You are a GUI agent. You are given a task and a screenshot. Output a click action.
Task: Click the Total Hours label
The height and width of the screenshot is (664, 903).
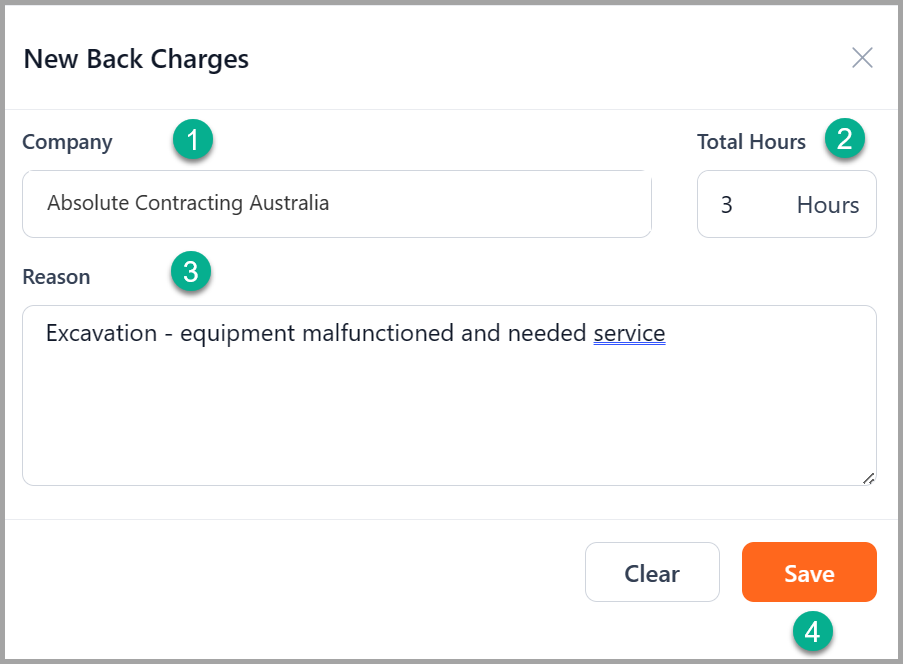[752, 142]
